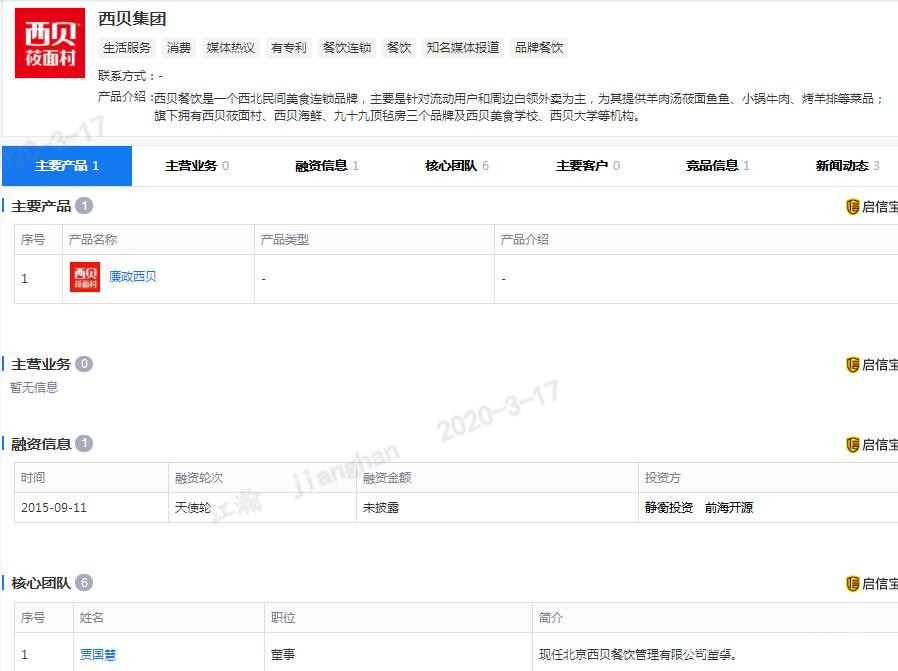Open the 廉政西贝 product link

pyautogui.click(x=133, y=277)
